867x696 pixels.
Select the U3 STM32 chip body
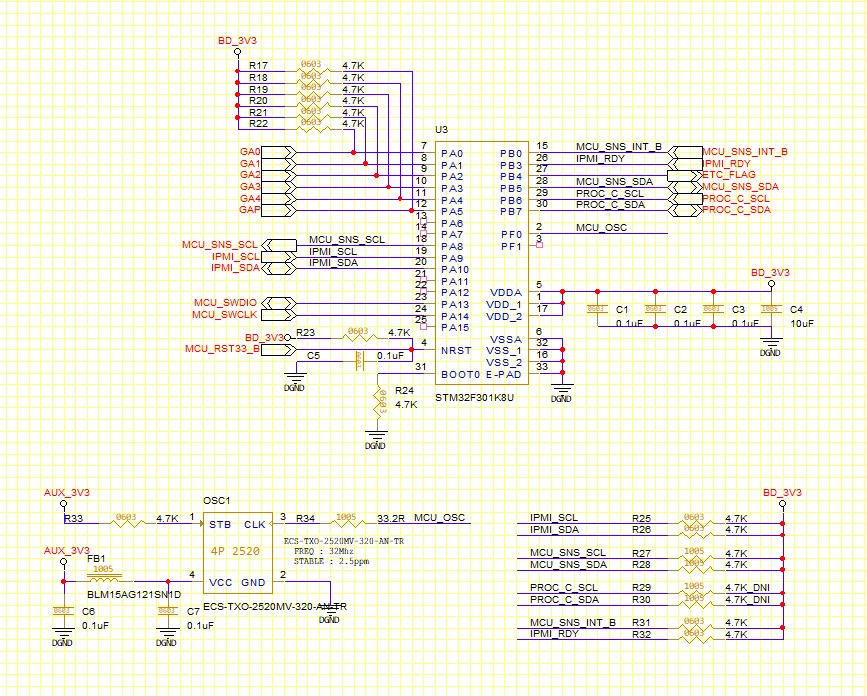[482, 263]
